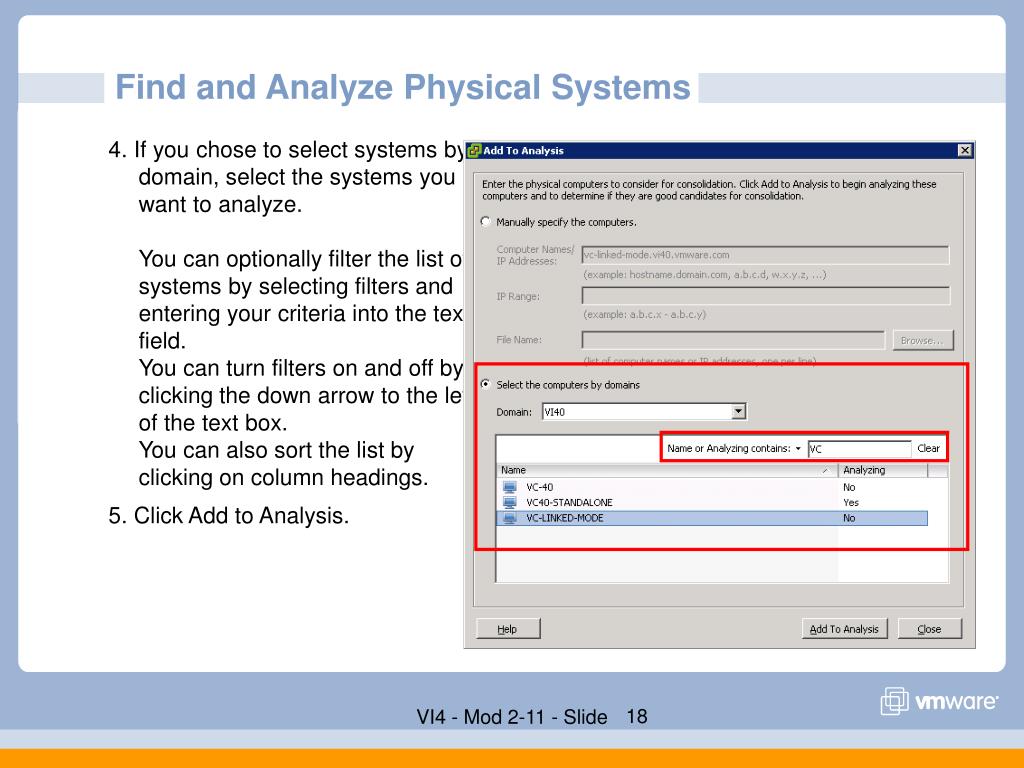Select the VC-40 row
Viewport: 1024px width, 768px height.
(x=712, y=487)
